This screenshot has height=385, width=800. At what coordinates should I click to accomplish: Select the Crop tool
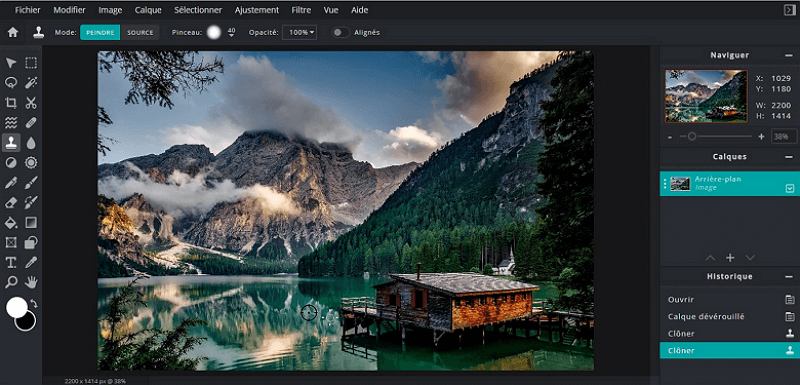[11, 102]
